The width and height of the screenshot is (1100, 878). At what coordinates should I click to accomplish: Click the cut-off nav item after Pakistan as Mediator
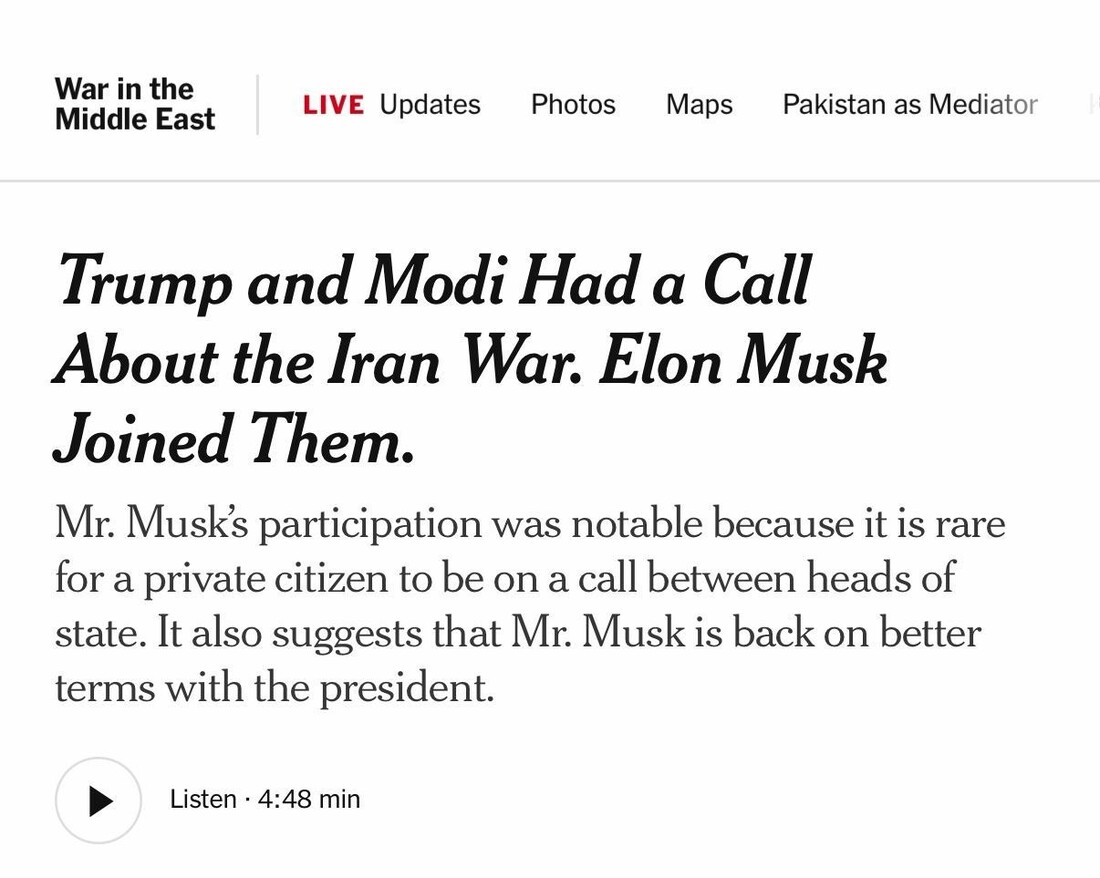pyautogui.click(x=1093, y=105)
